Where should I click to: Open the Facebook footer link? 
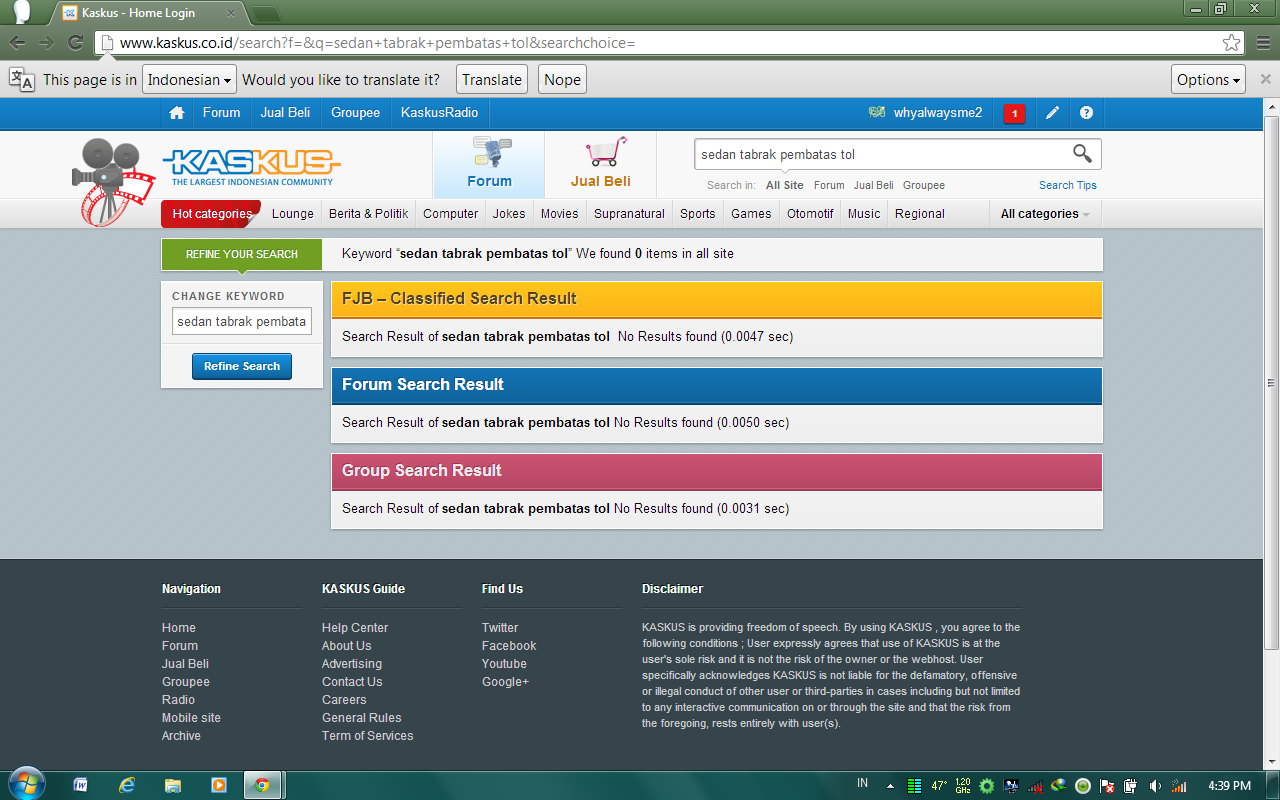tap(509, 646)
